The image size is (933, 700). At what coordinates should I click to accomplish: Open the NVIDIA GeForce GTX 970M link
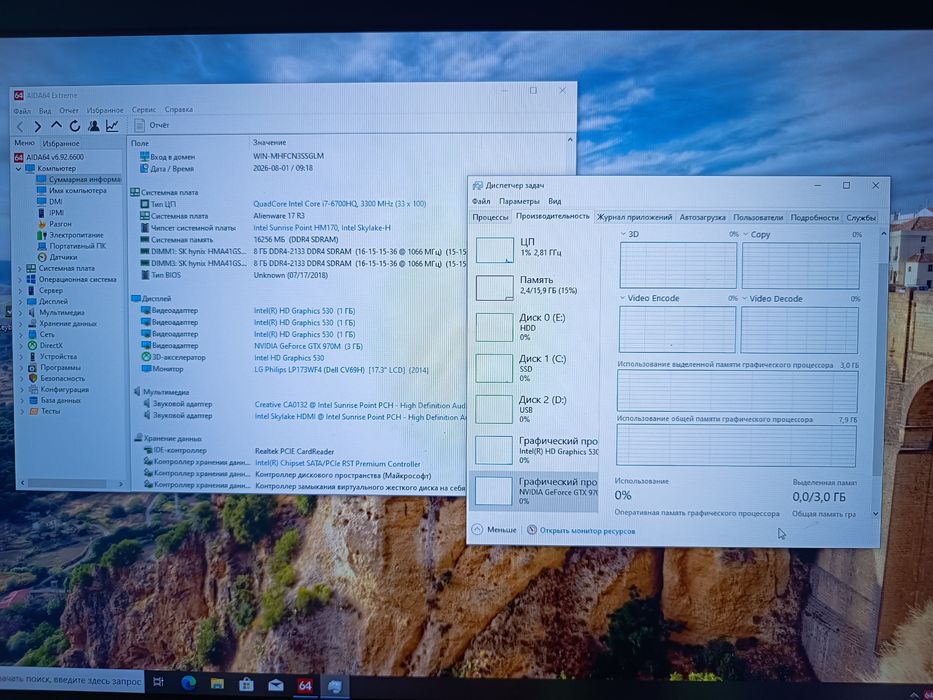click(x=308, y=346)
